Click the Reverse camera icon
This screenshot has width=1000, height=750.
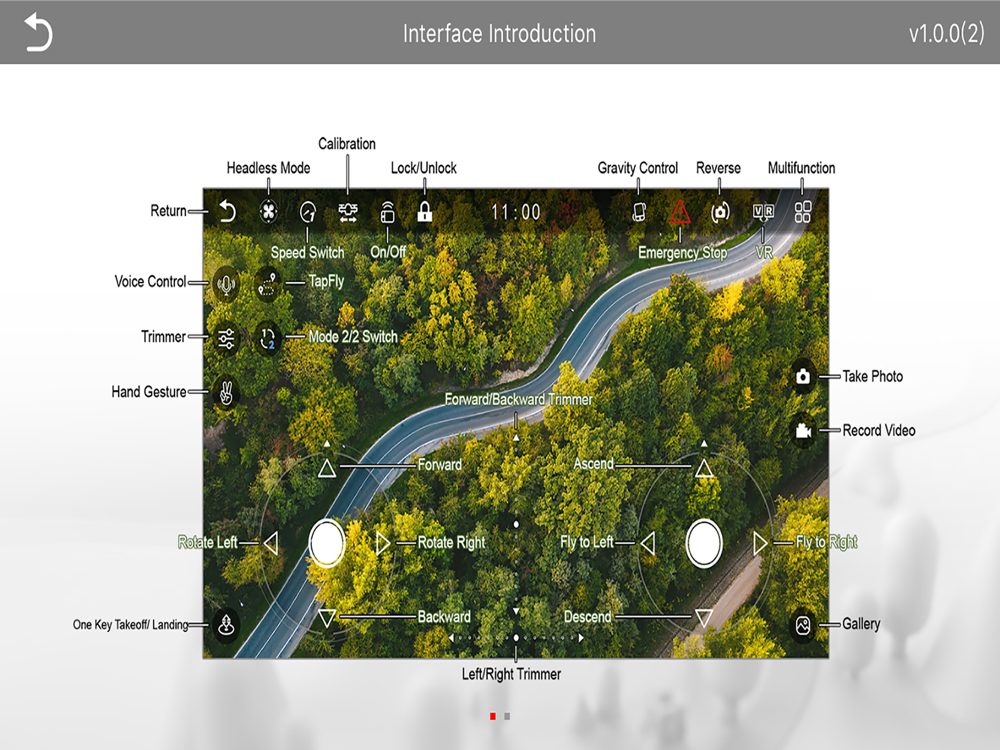[x=720, y=212]
